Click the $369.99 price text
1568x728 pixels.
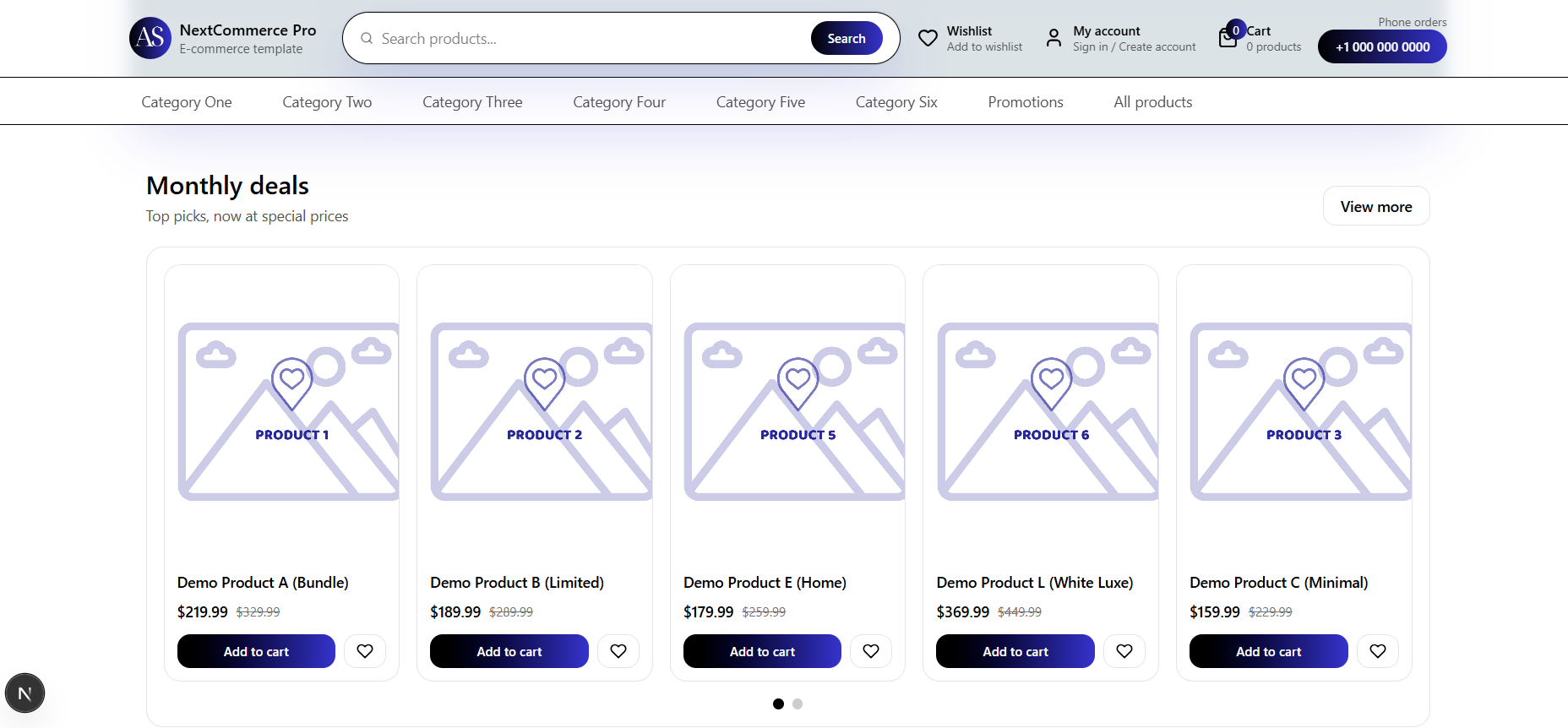point(962,611)
